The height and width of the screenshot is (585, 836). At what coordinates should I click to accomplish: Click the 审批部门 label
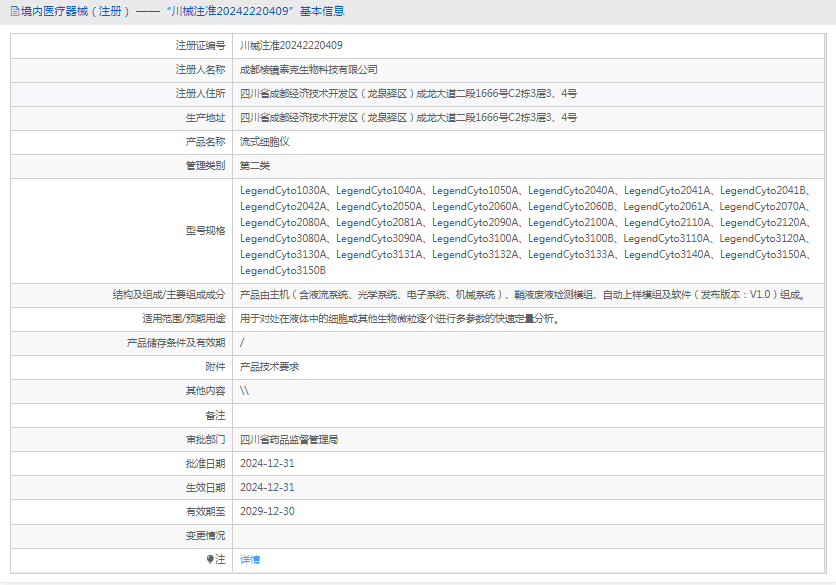[x=205, y=439]
